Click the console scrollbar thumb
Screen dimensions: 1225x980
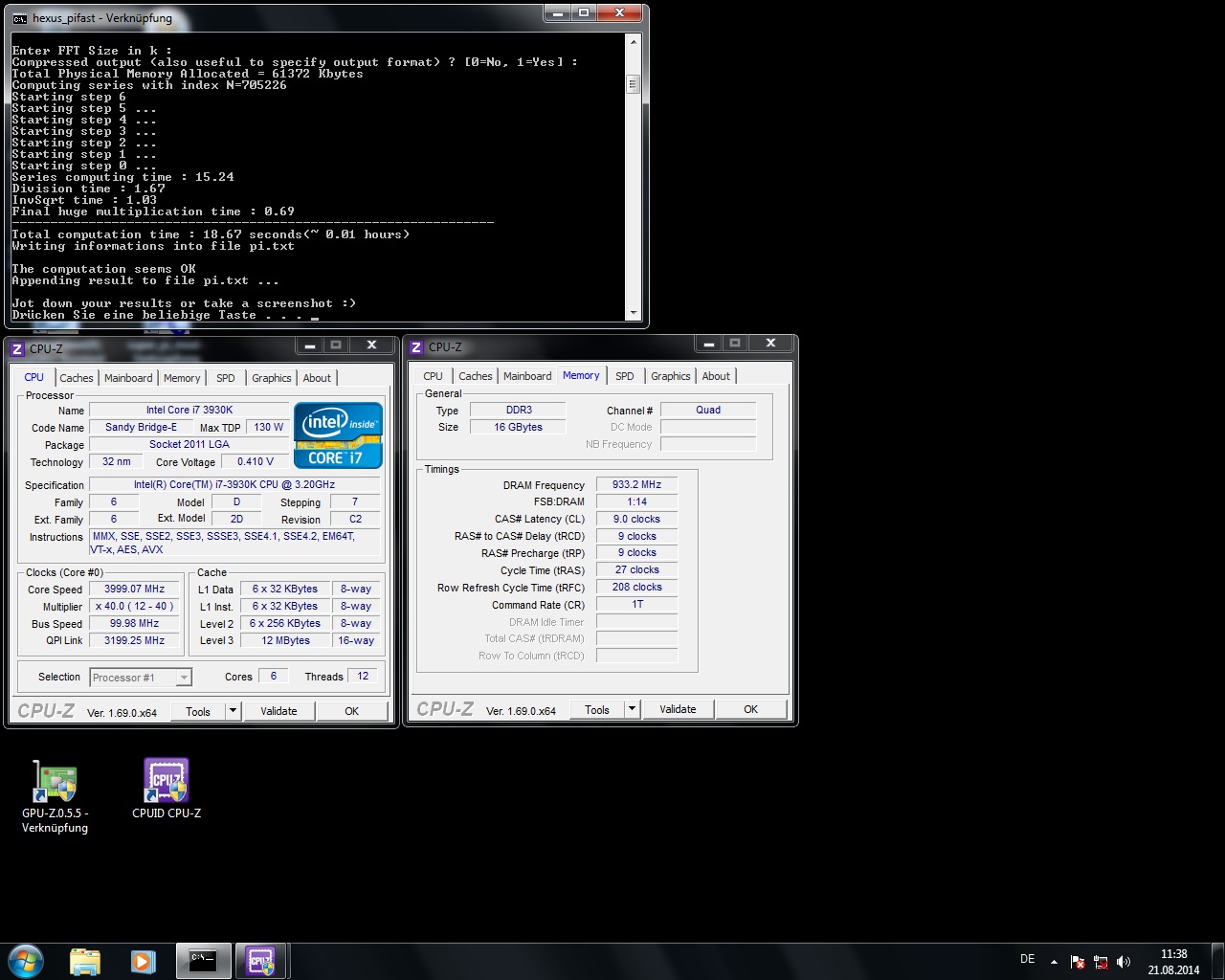pyautogui.click(x=633, y=84)
